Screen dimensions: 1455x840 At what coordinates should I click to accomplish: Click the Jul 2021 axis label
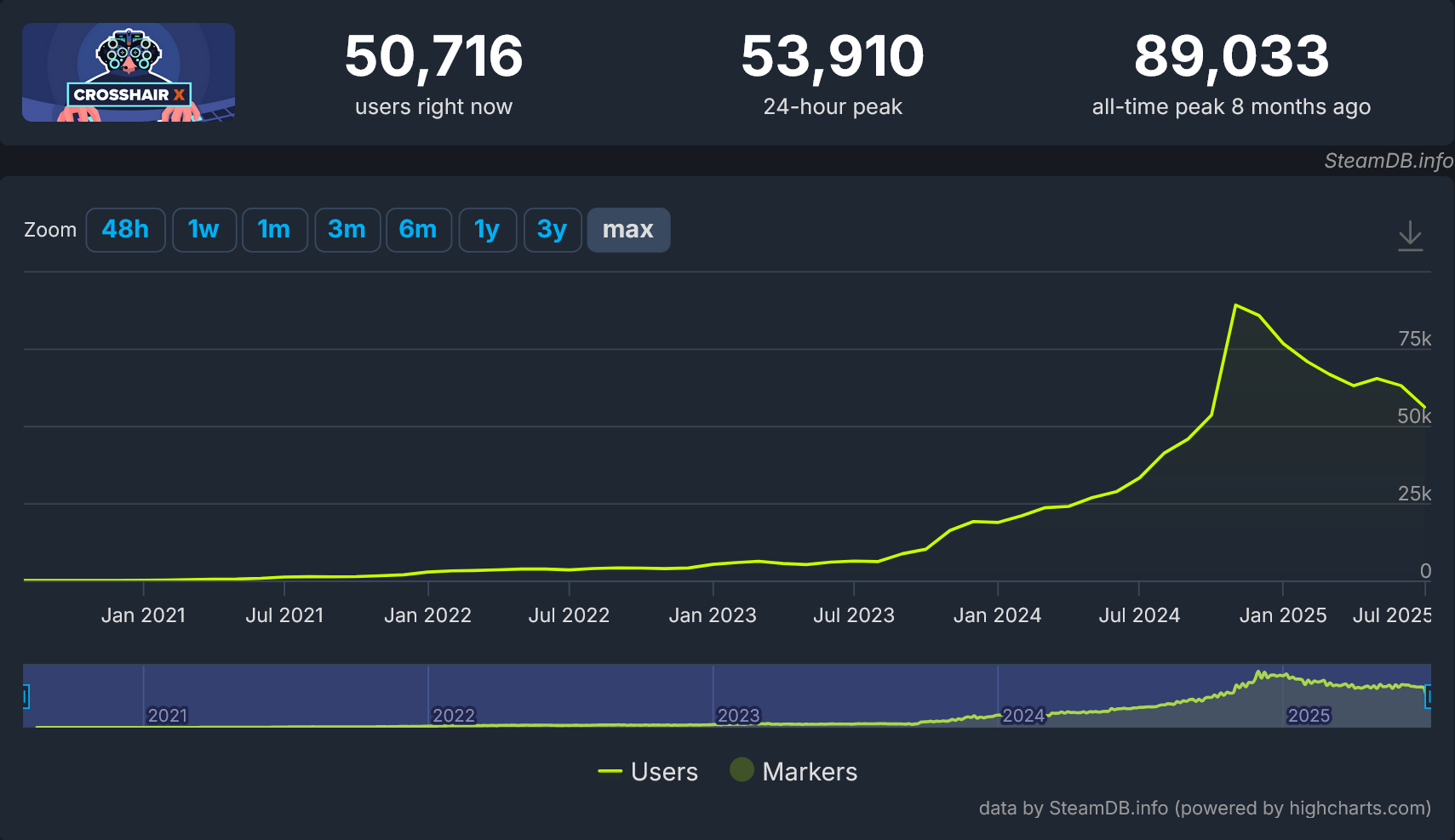[x=284, y=615]
